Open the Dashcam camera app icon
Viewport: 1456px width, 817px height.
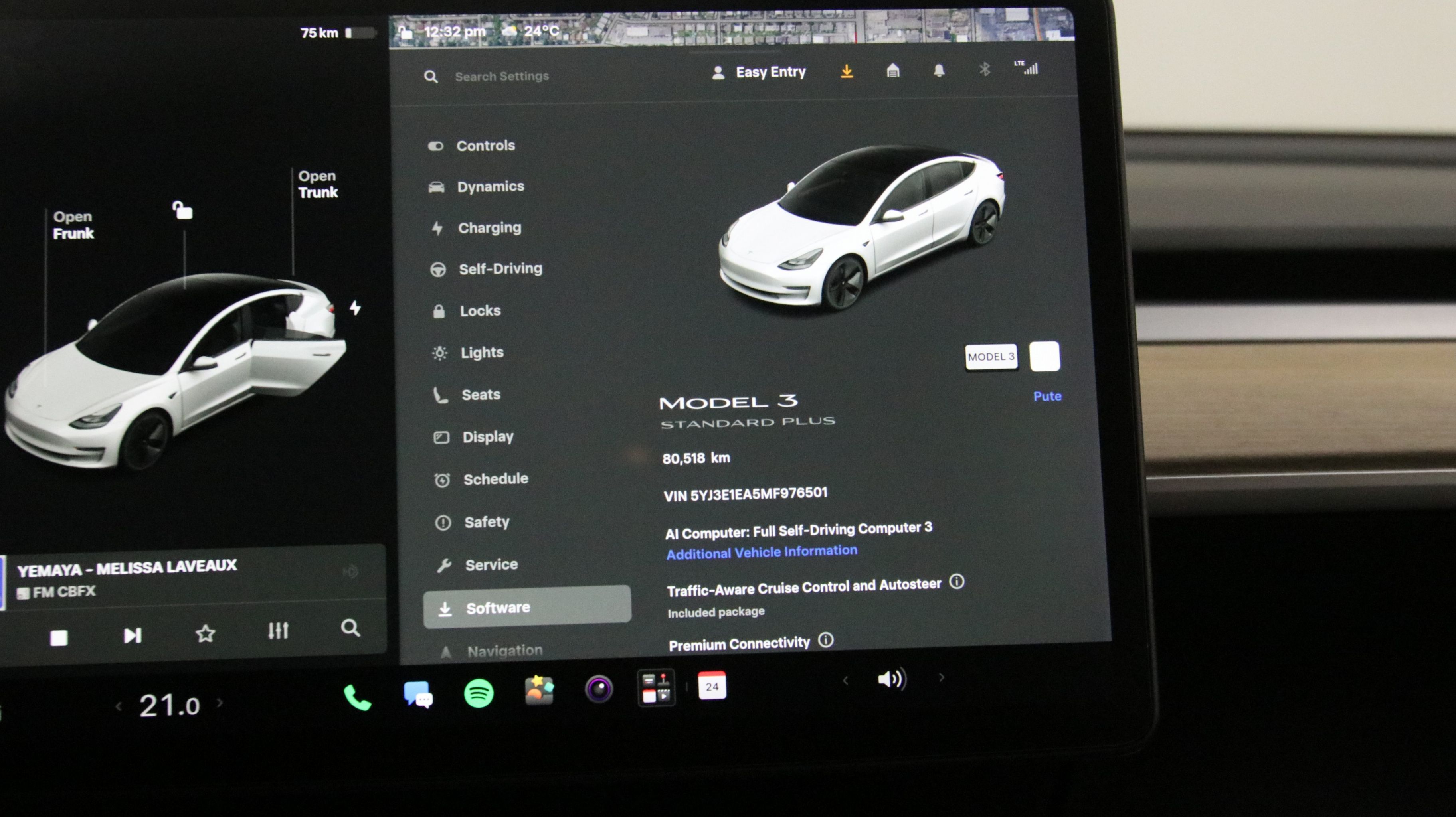click(599, 689)
